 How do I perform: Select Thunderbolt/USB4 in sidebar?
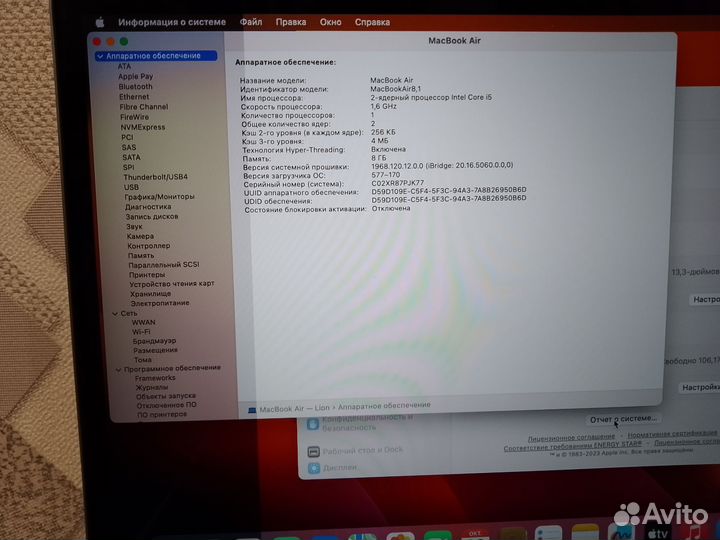[155, 177]
